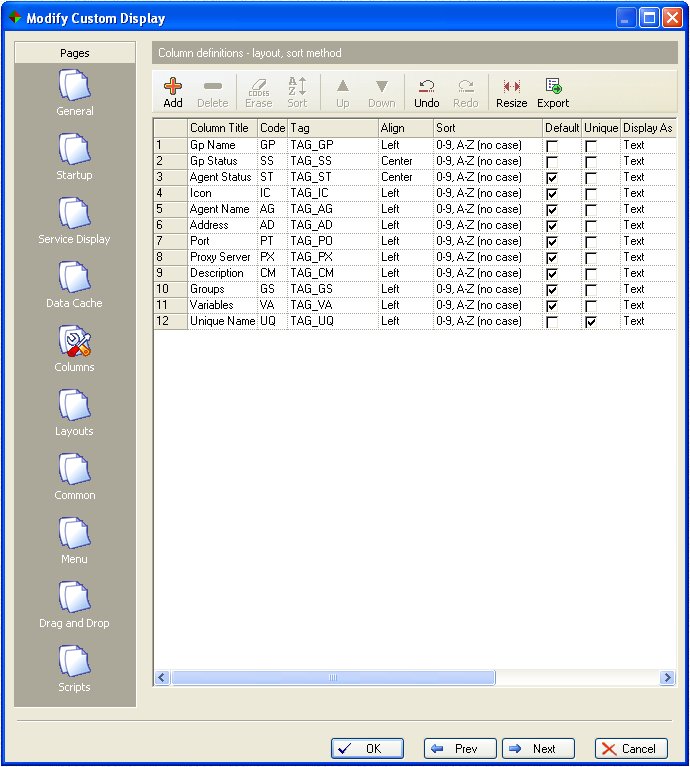Click the Column Title header
This screenshot has height=767, width=690.
point(221,128)
